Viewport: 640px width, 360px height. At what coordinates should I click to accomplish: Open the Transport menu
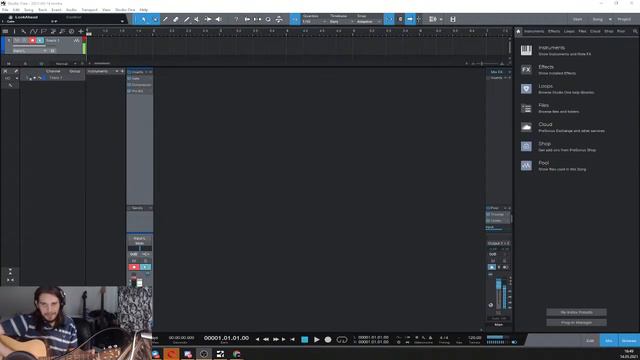(89, 9)
